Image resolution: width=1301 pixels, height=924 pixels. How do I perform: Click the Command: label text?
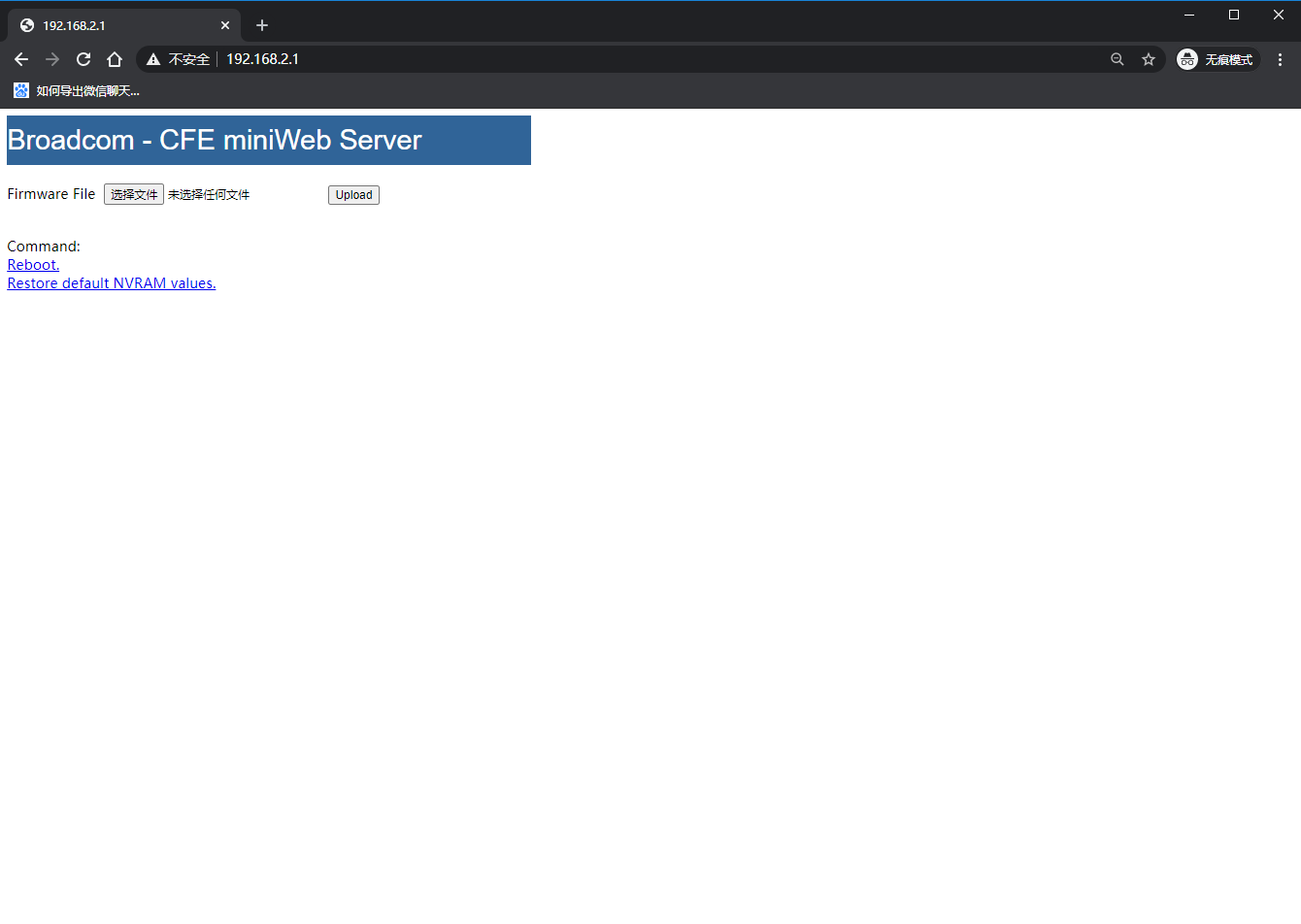coord(44,247)
